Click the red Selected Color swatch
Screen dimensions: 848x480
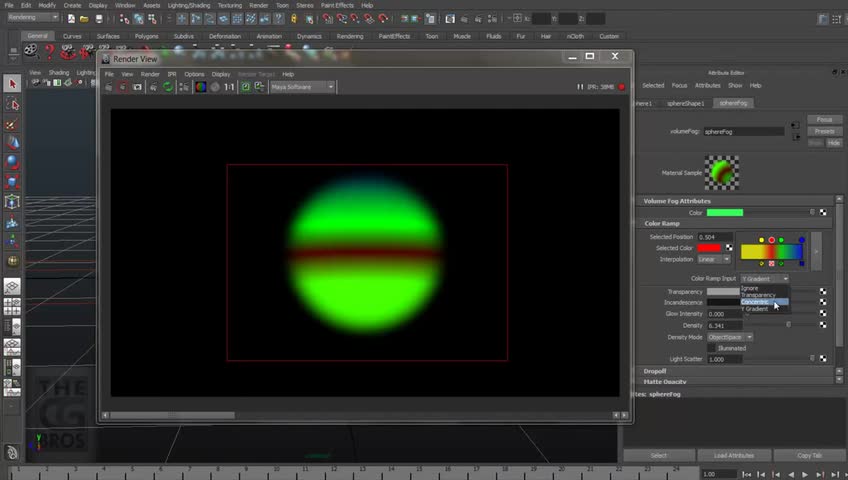[x=709, y=248]
